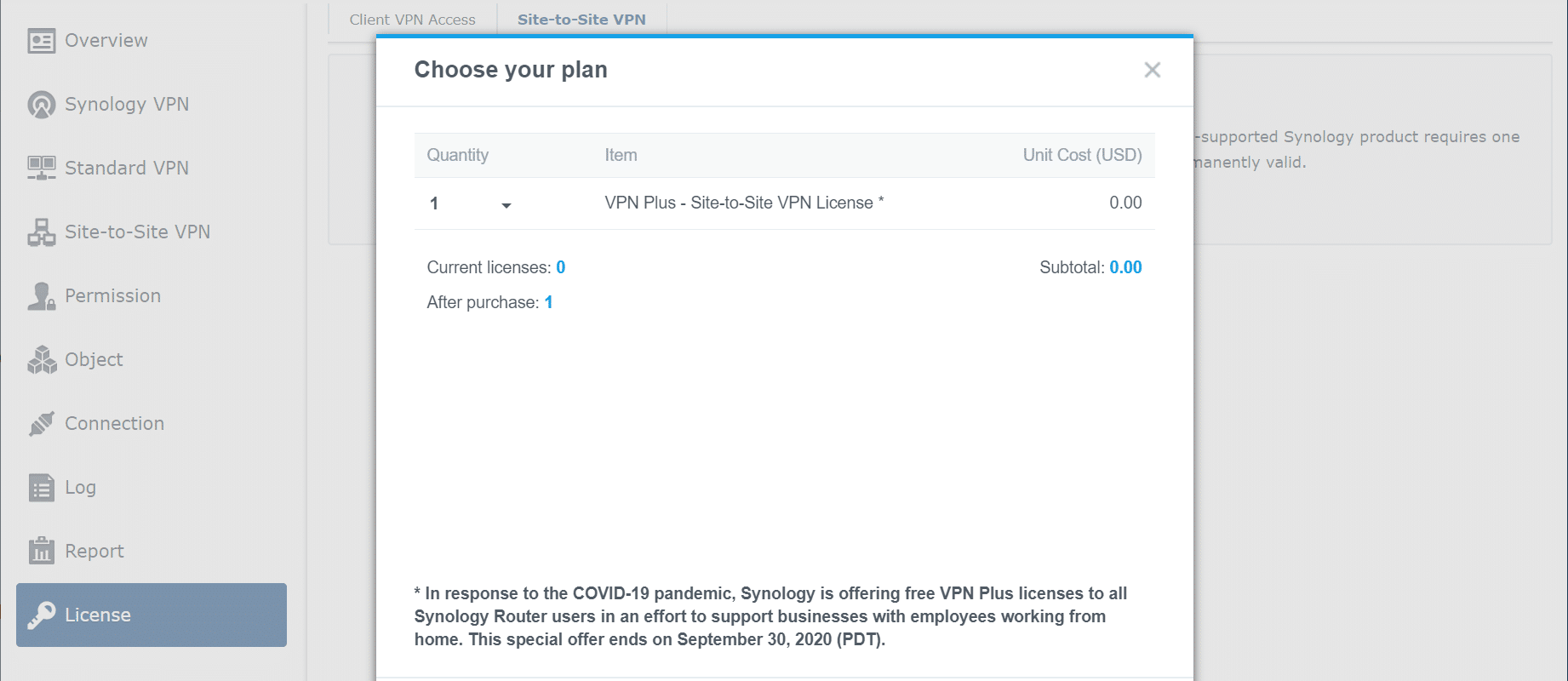This screenshot has width=1568, height=681.
Task: Open the Log document icon
Action: [x=41, y=488]
